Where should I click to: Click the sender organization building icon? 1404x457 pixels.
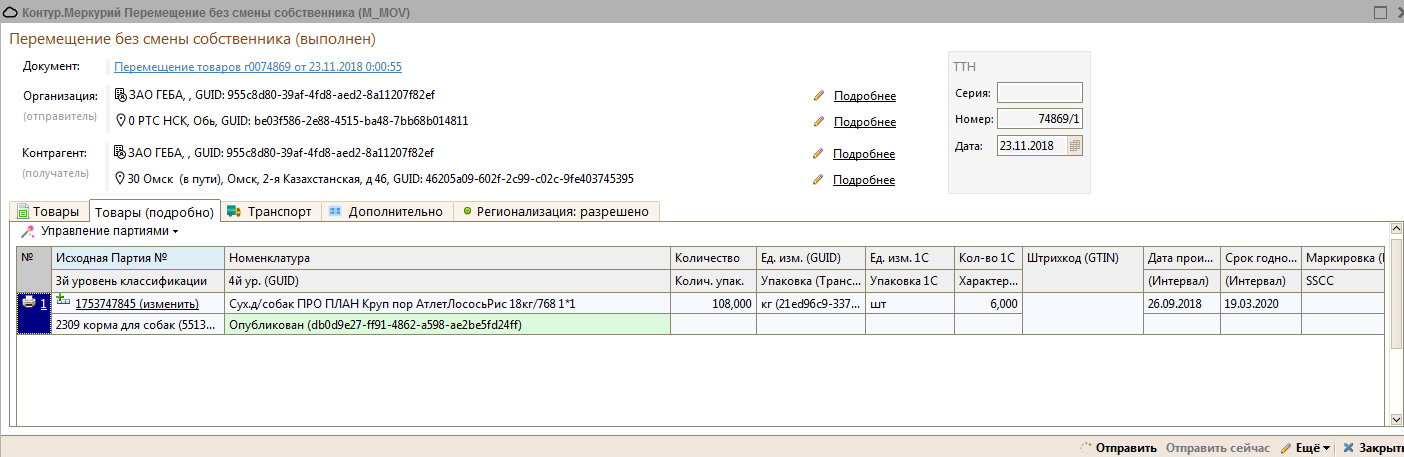click(x=120, y=95)
